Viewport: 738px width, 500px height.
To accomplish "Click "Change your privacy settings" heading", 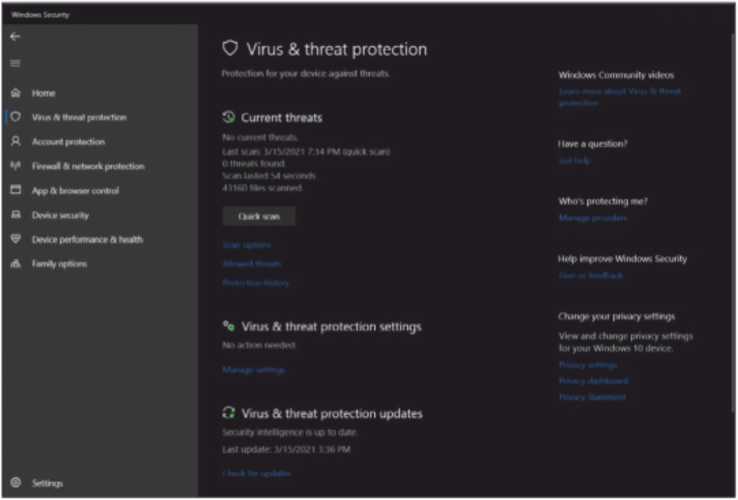I will click(x=617, y=316).
